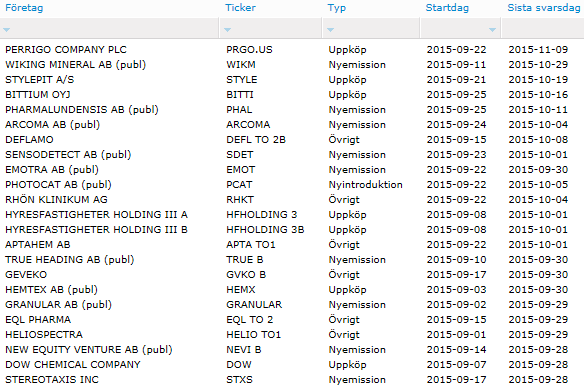This screenshot has height=386, width=584.
Task: Open the Ticker column filter dropdown arrow
Action: point(228,30)
